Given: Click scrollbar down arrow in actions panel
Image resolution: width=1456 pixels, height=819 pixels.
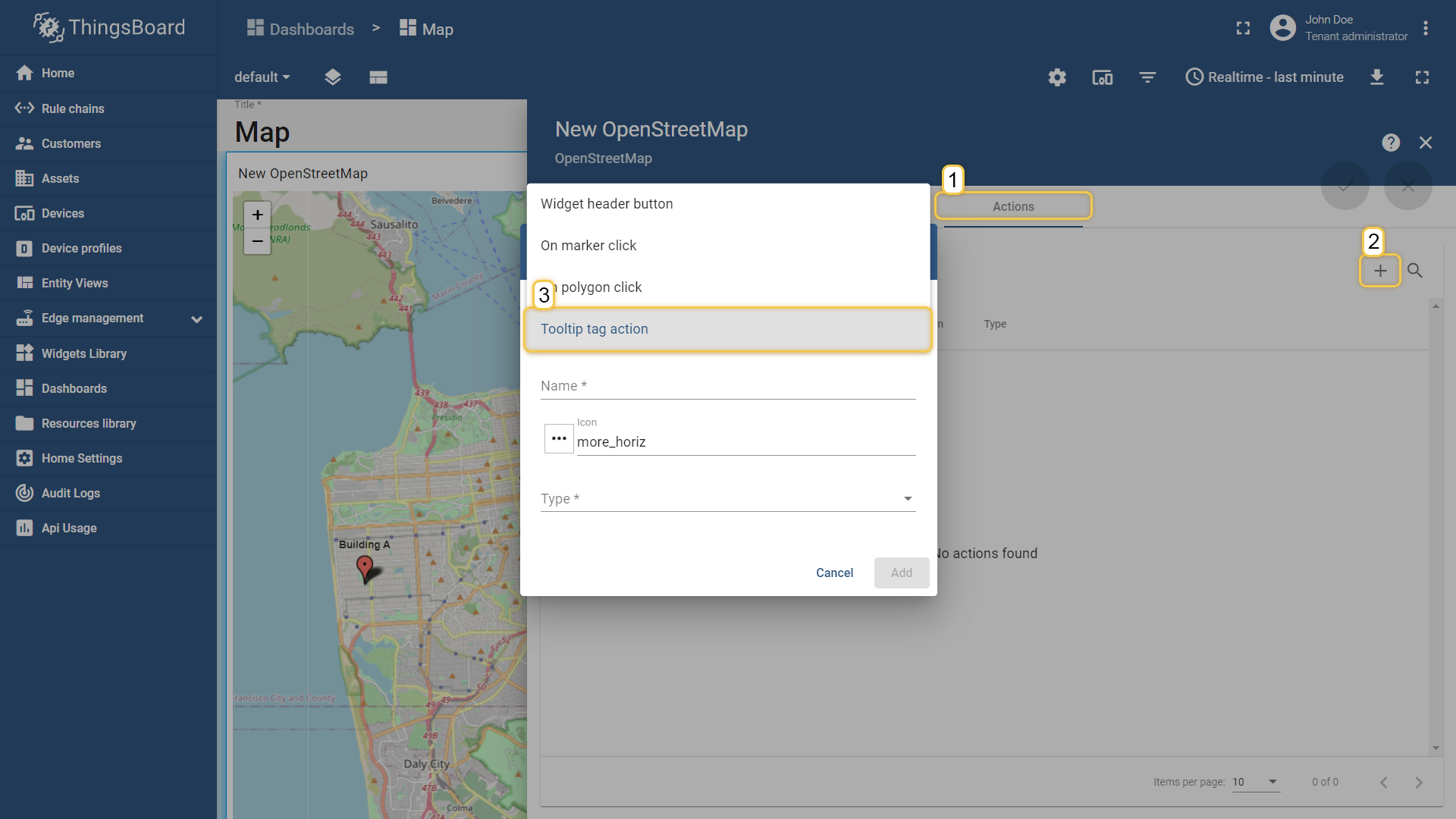Looking at the screenshot, I should (1436, 748).
